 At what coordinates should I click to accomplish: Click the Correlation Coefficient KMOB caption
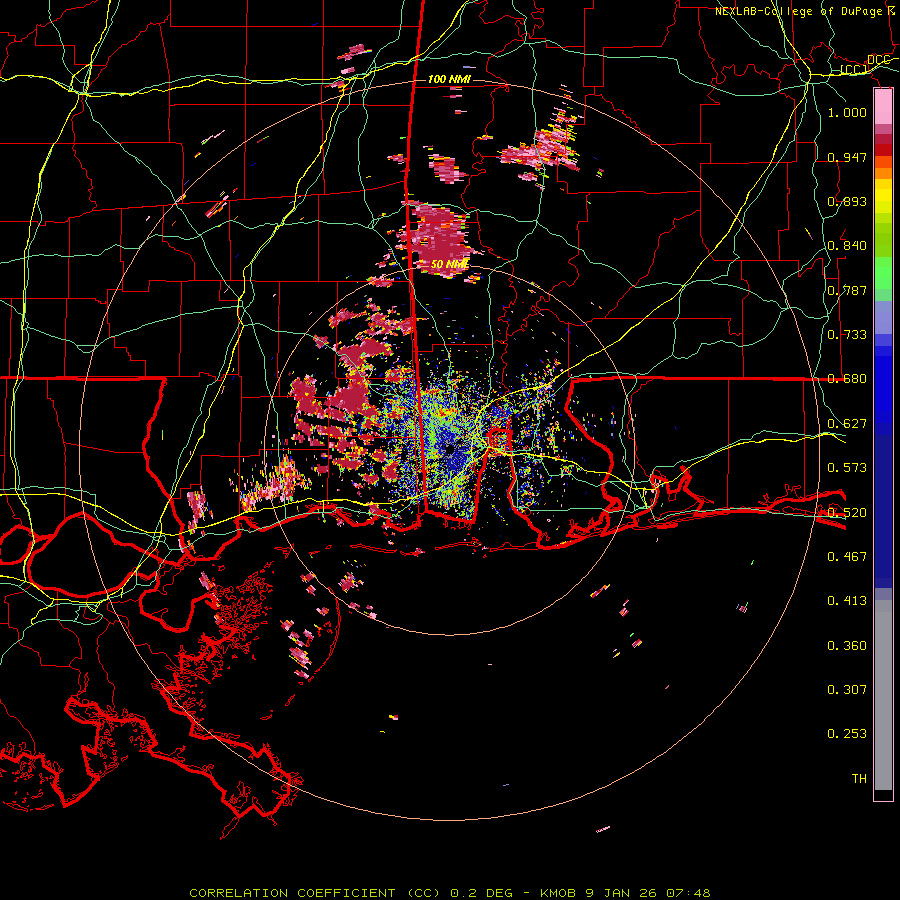click(449, 893)
